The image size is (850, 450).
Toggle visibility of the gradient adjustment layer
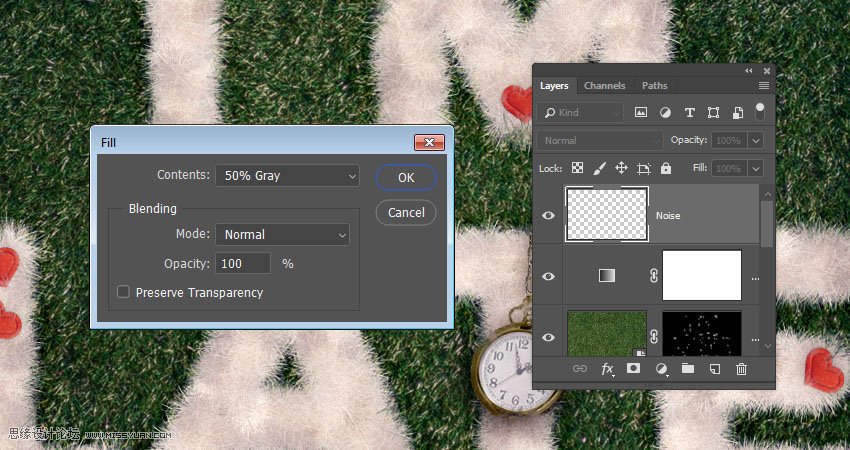548,276
